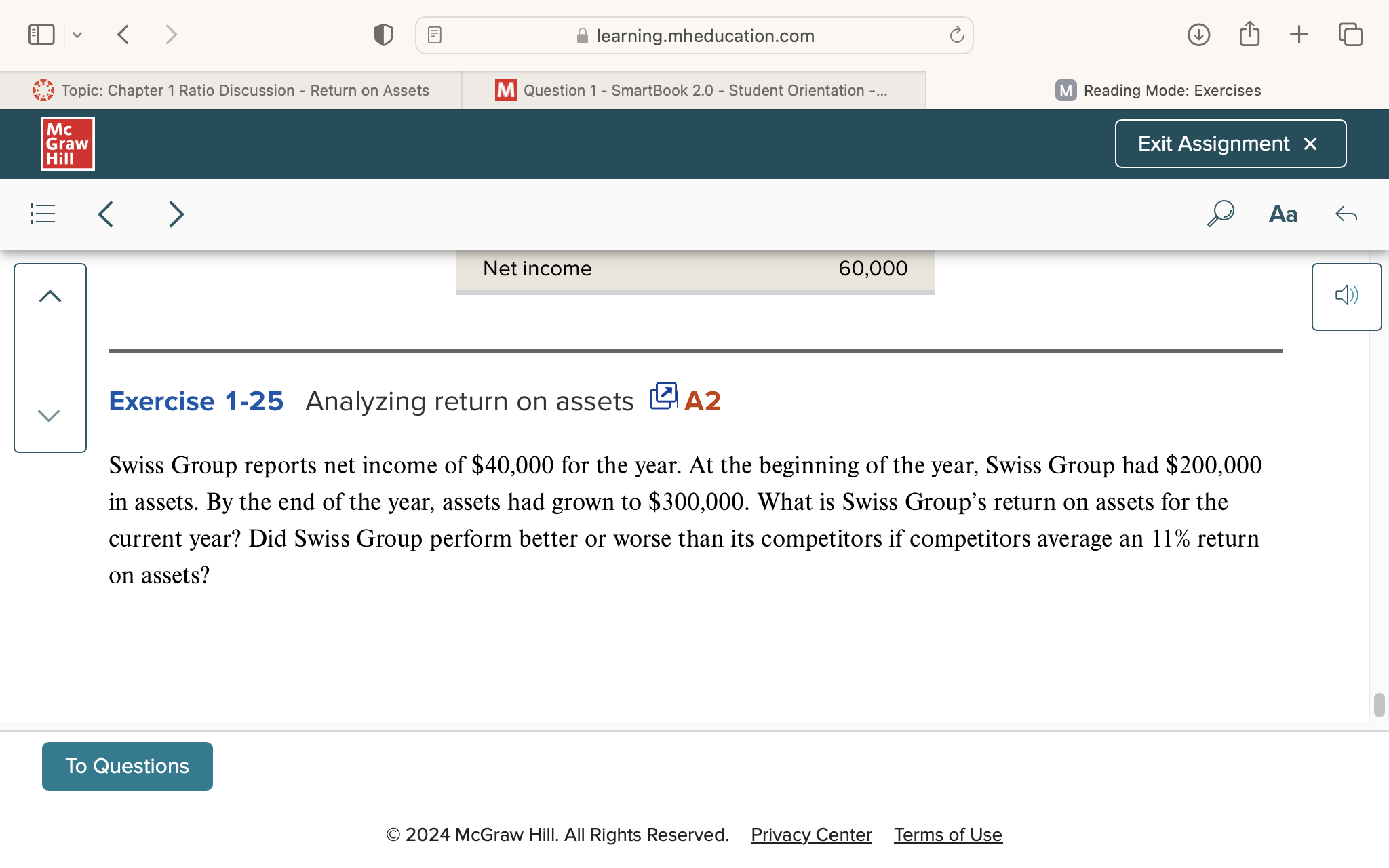Switch to Chapter 1 Ratio Discussion tab

click(231, 90)
